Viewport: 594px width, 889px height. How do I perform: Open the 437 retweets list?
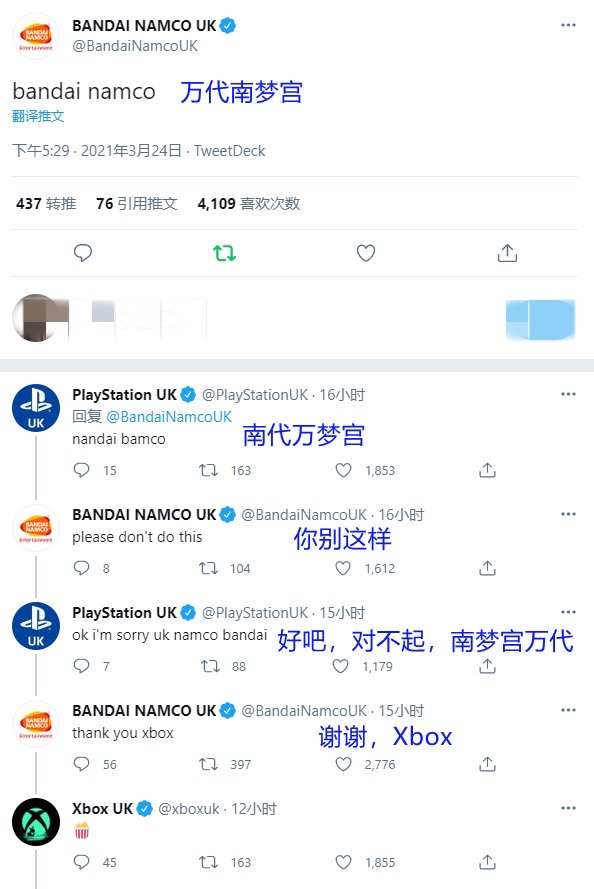click(46, 204)
